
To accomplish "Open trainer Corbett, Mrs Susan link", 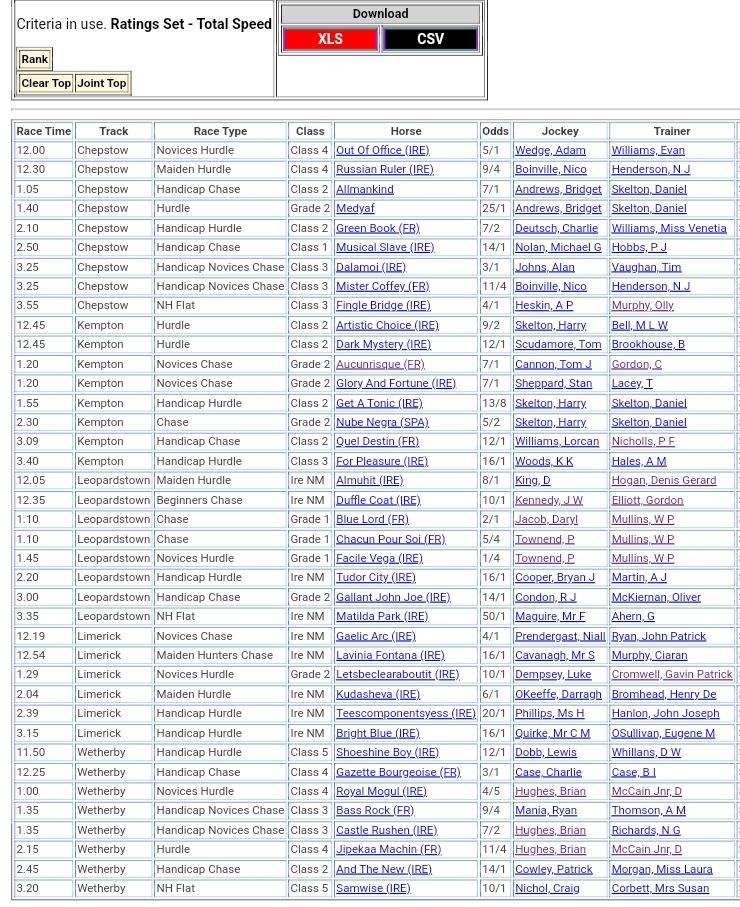I will (x=659, y=888).
